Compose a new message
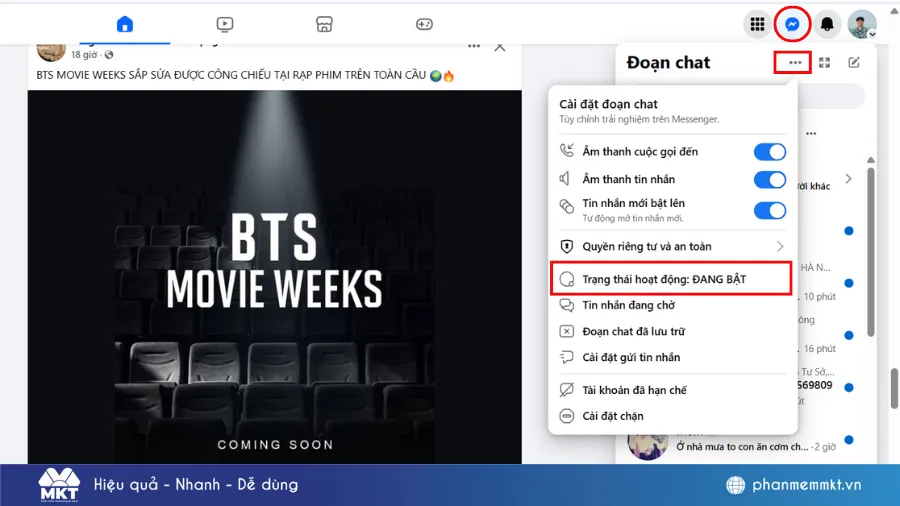The height and width of the screenshot is (506, 900). pos(854,63)
